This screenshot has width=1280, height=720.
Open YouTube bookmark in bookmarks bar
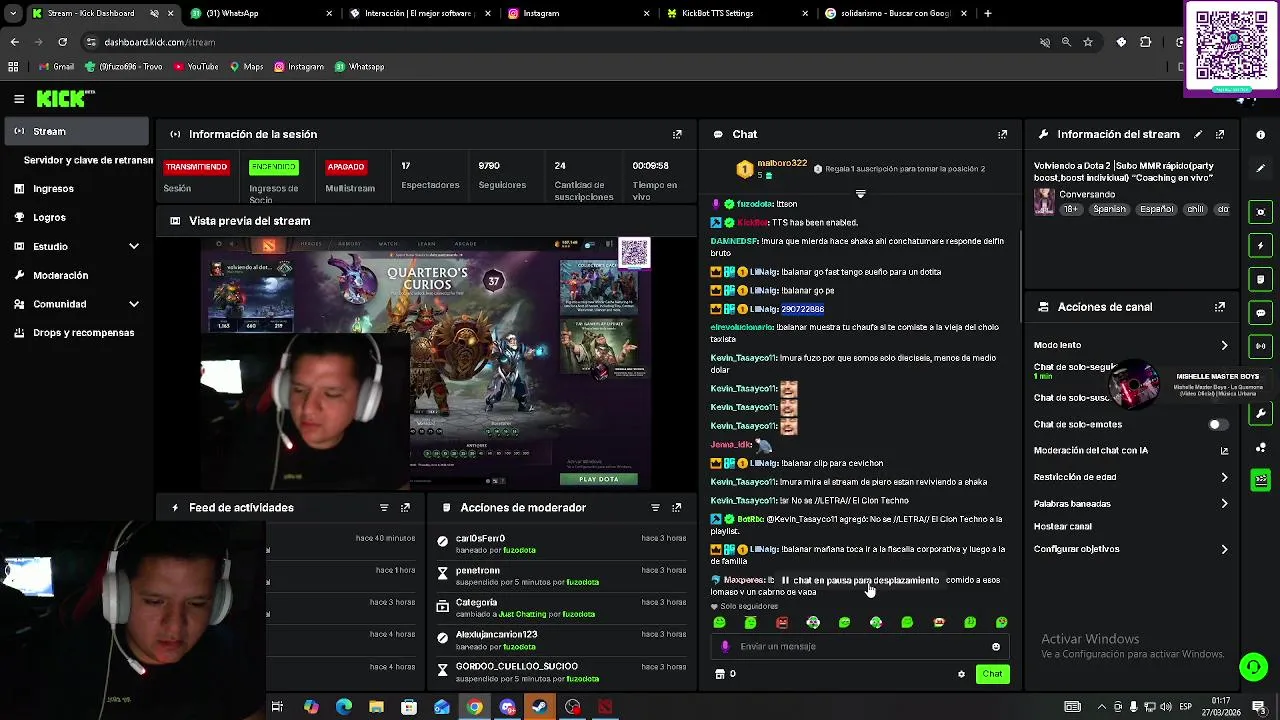(x=196, y=67)
